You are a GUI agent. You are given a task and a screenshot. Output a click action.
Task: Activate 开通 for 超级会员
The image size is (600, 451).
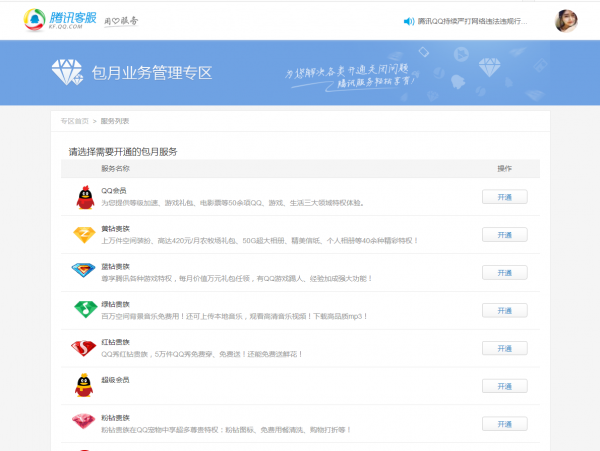coord(504,386)
